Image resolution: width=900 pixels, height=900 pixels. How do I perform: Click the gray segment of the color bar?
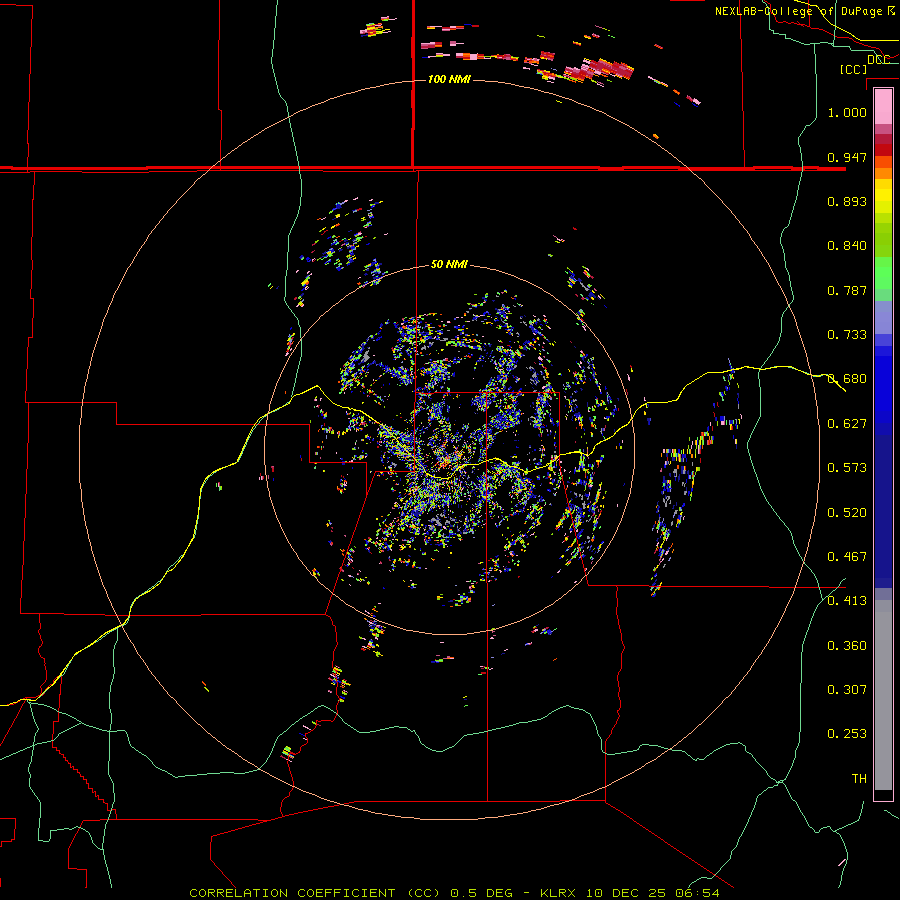[x=883, y=695]
